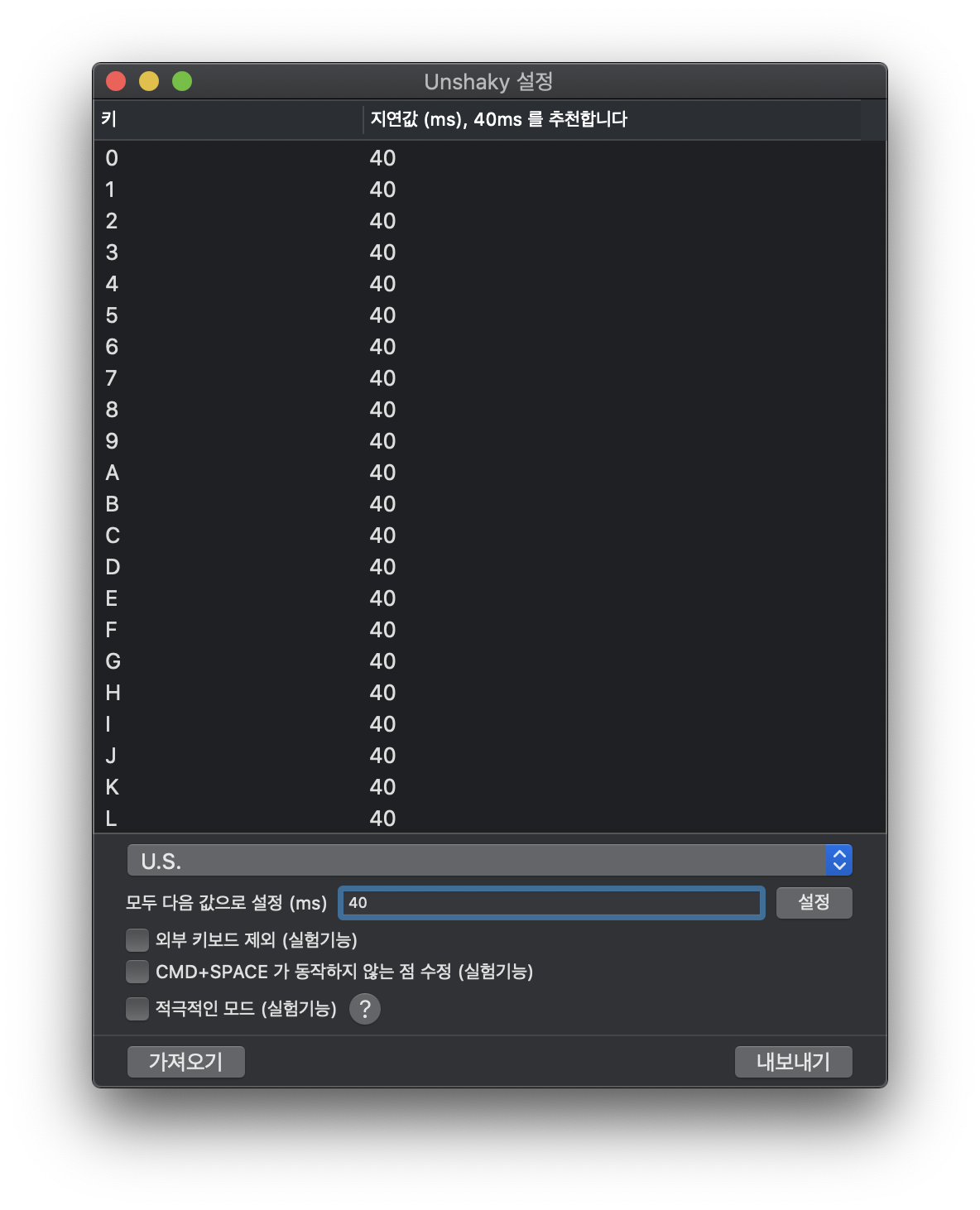Open the help question mark button
The height and width of the screenshot is (1210, 980).
(364, 1008)
